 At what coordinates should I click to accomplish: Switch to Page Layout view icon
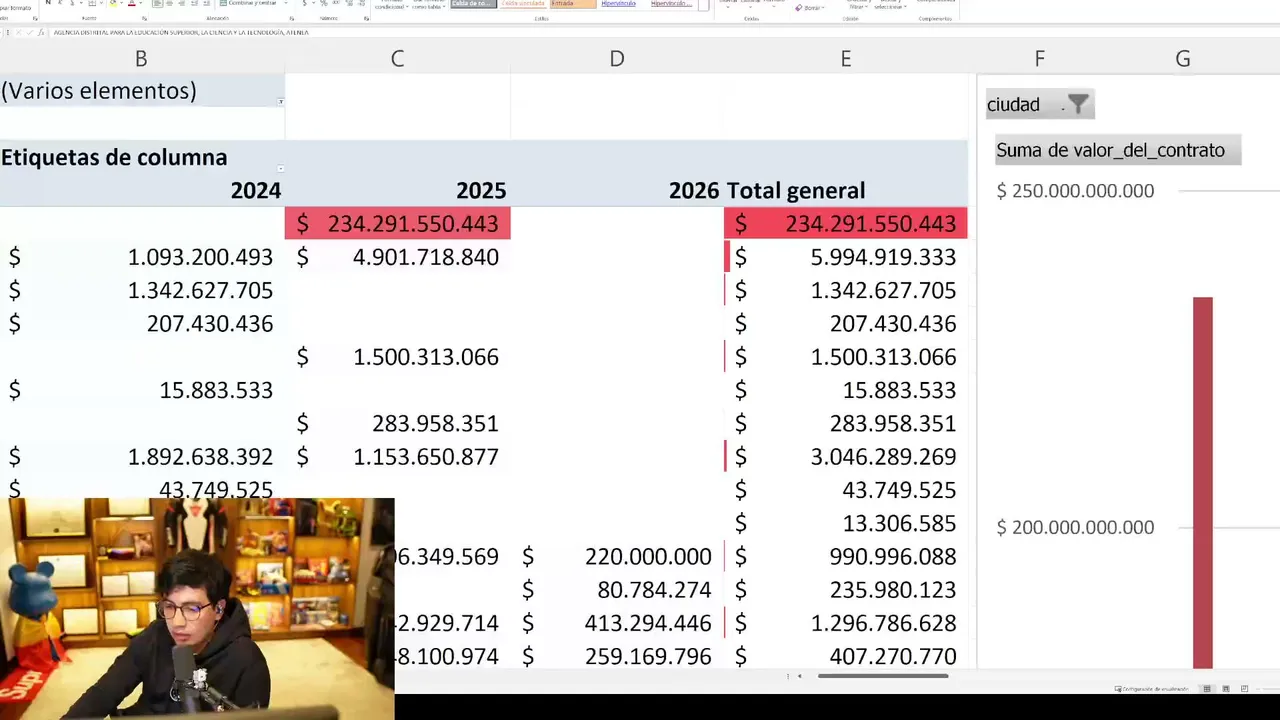click(x=1226, y=689)
